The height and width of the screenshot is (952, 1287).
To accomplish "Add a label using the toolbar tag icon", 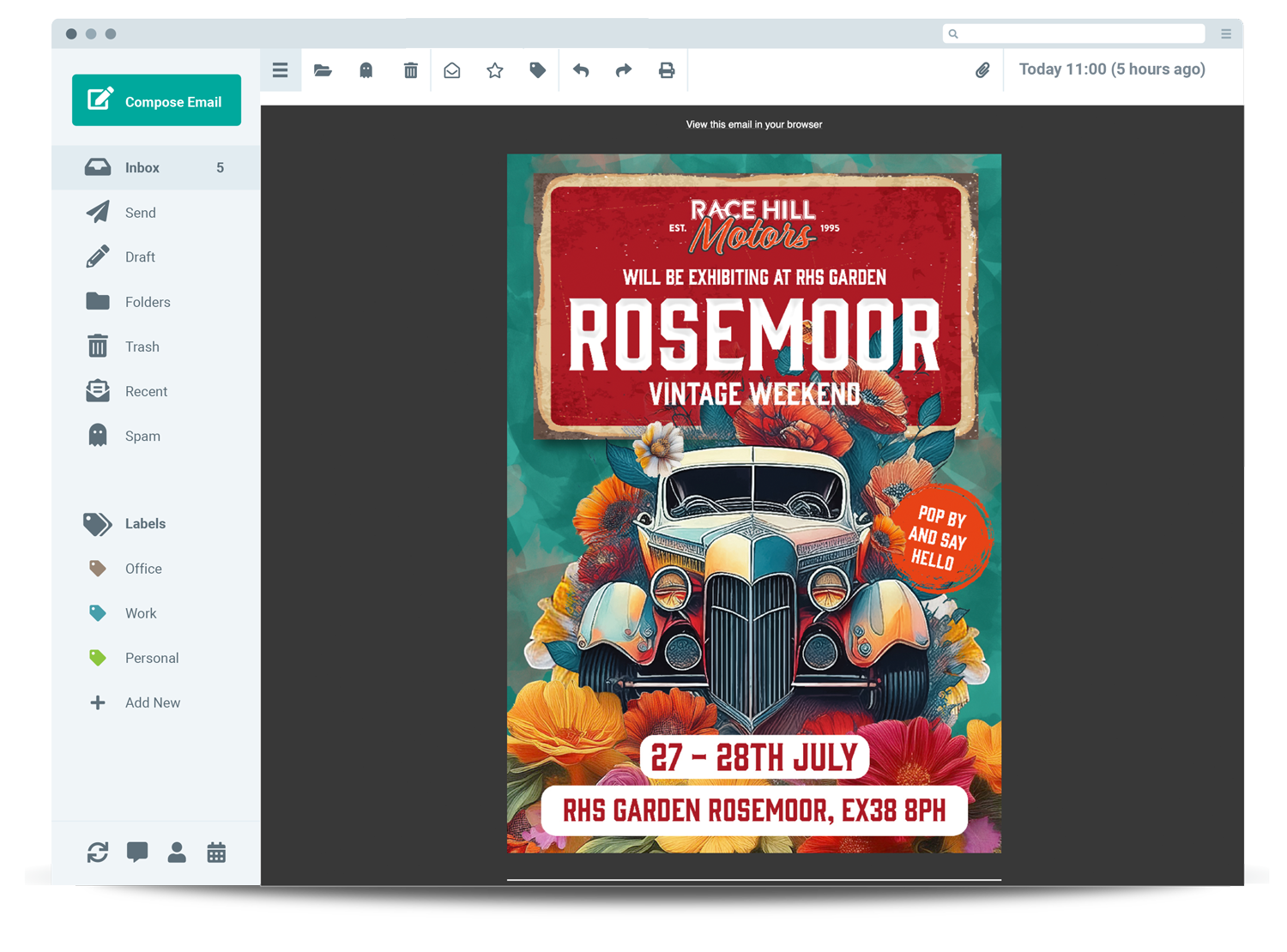I will click(x=538, y=70).
